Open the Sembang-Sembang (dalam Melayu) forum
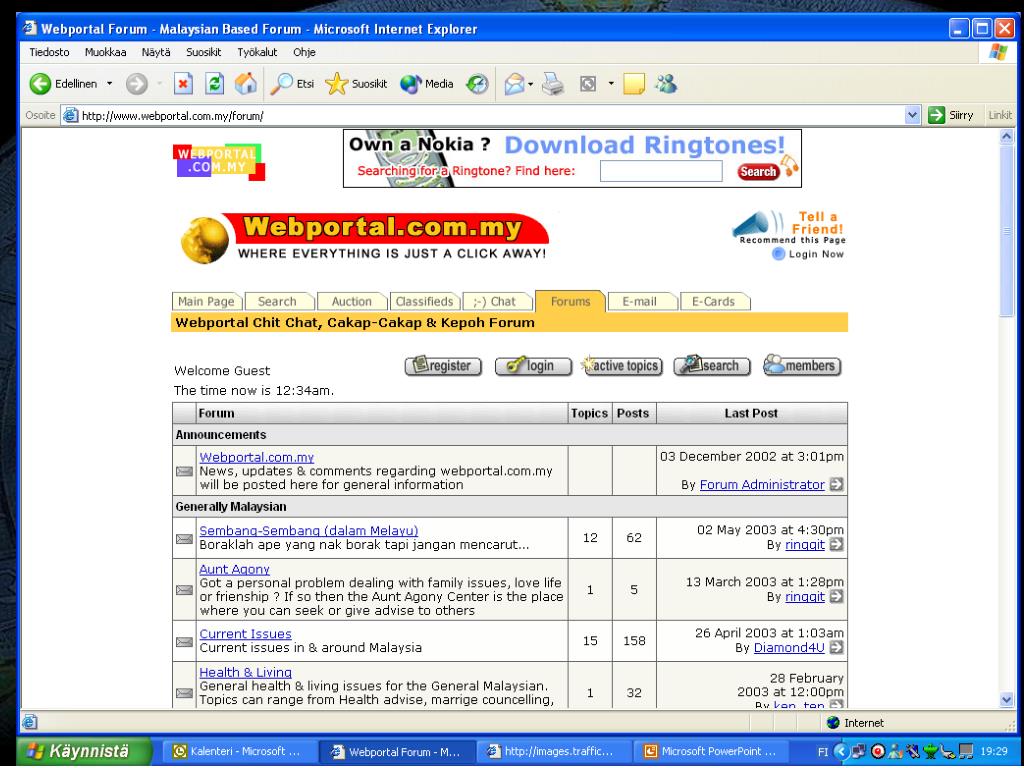 tap(309, 530)
